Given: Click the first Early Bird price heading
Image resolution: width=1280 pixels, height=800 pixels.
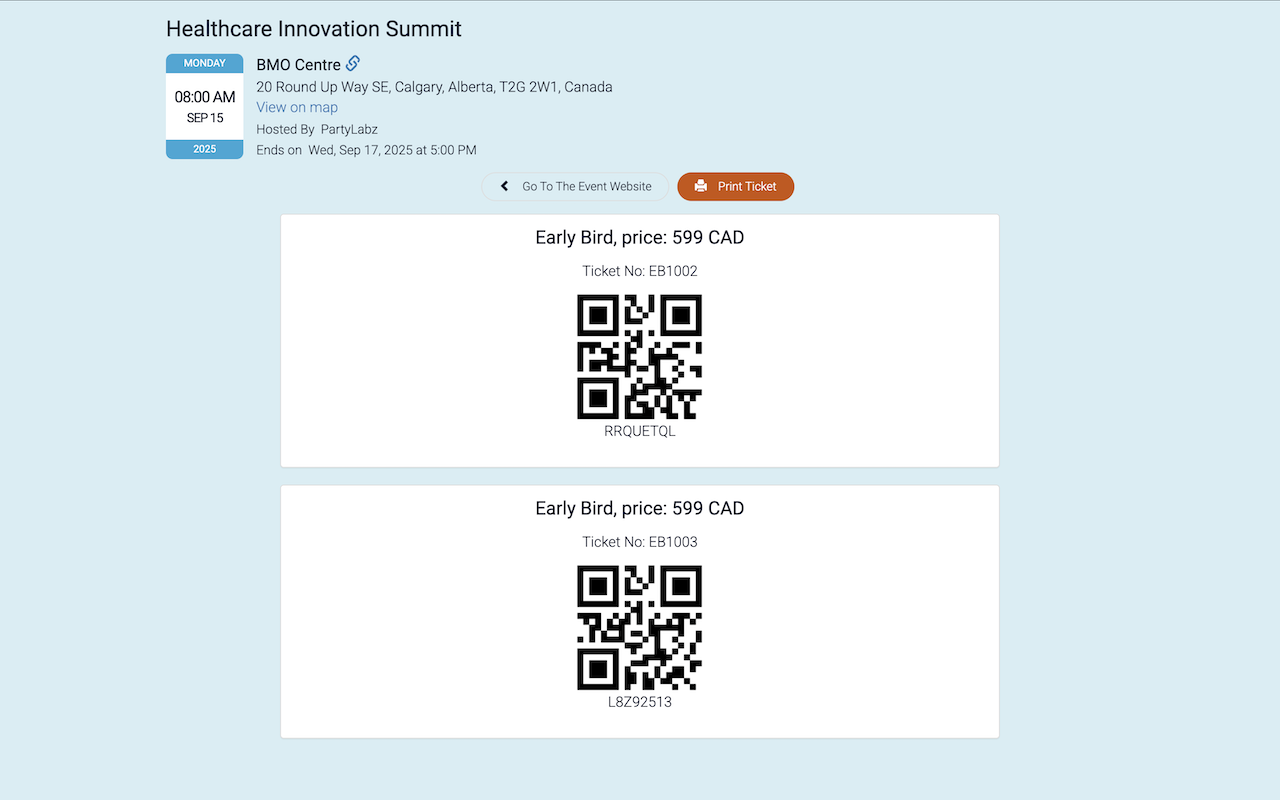Looking at the screenshot, I should point(640,238).
